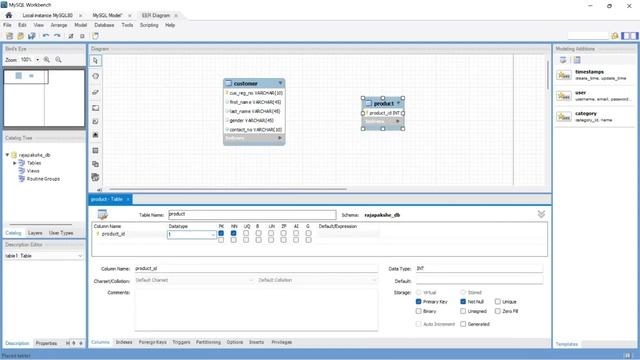
Task: Click the table editor icon beside Table Name
Action: point(102,214)
